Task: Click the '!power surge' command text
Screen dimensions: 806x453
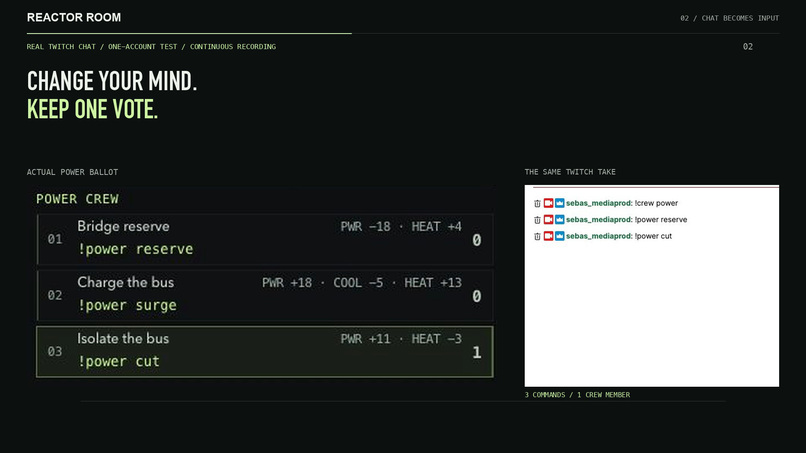Action: (x=127, y=305)
